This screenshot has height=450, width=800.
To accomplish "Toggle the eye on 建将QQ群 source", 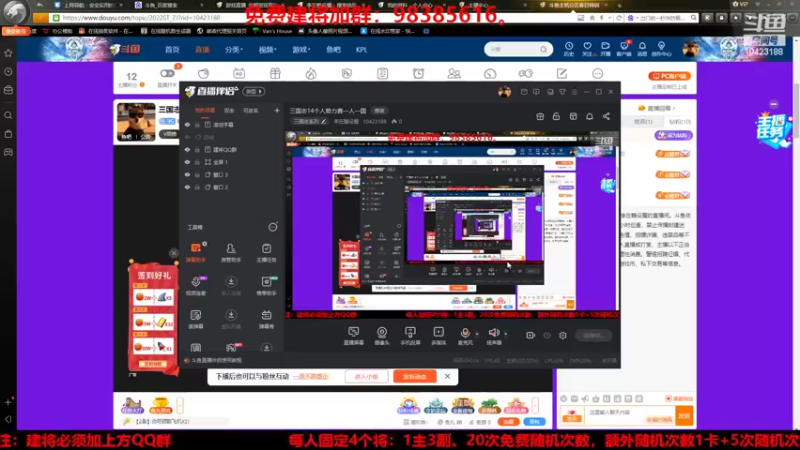I will [x=187, y=149].
